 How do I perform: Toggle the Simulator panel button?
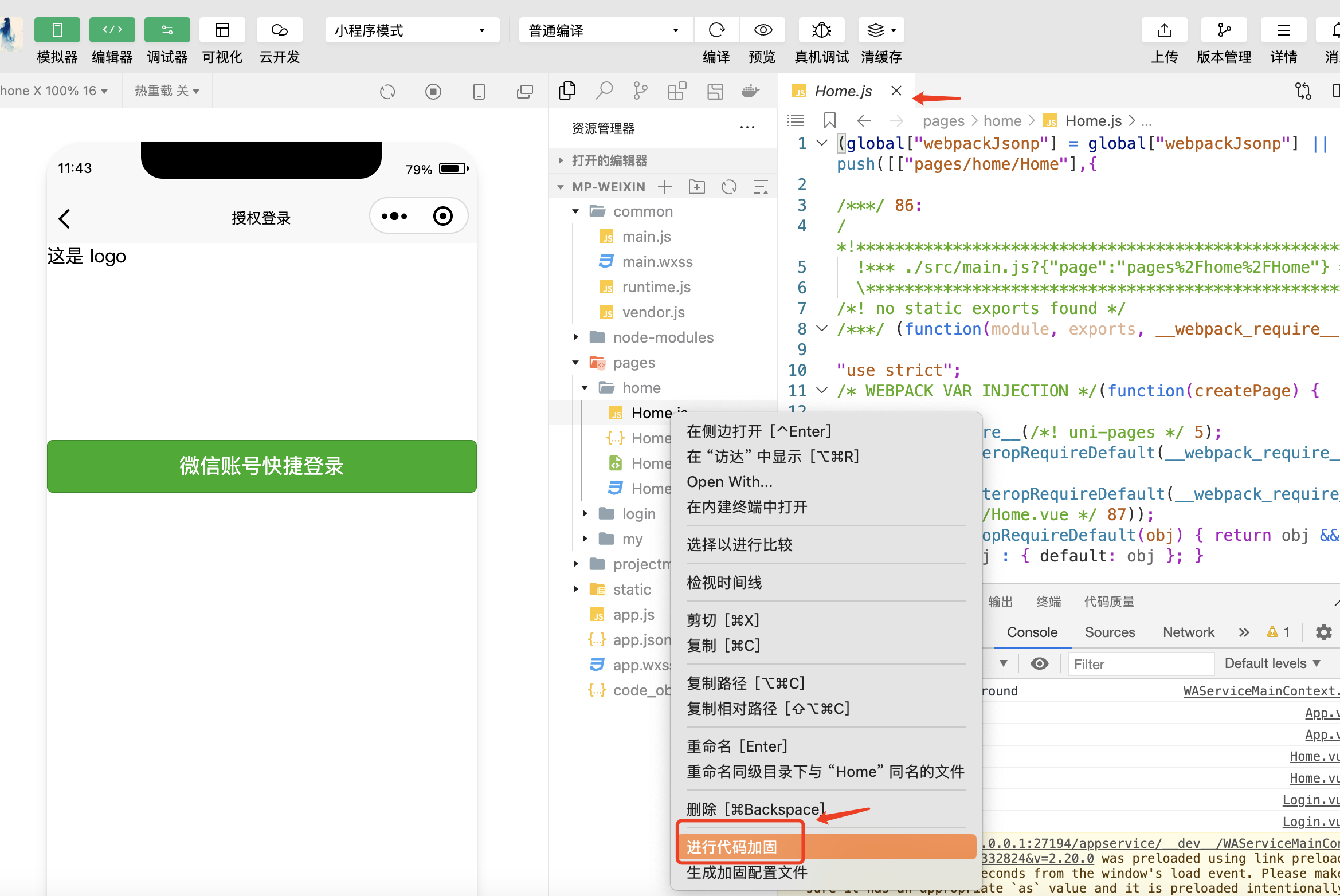(57, 30)
